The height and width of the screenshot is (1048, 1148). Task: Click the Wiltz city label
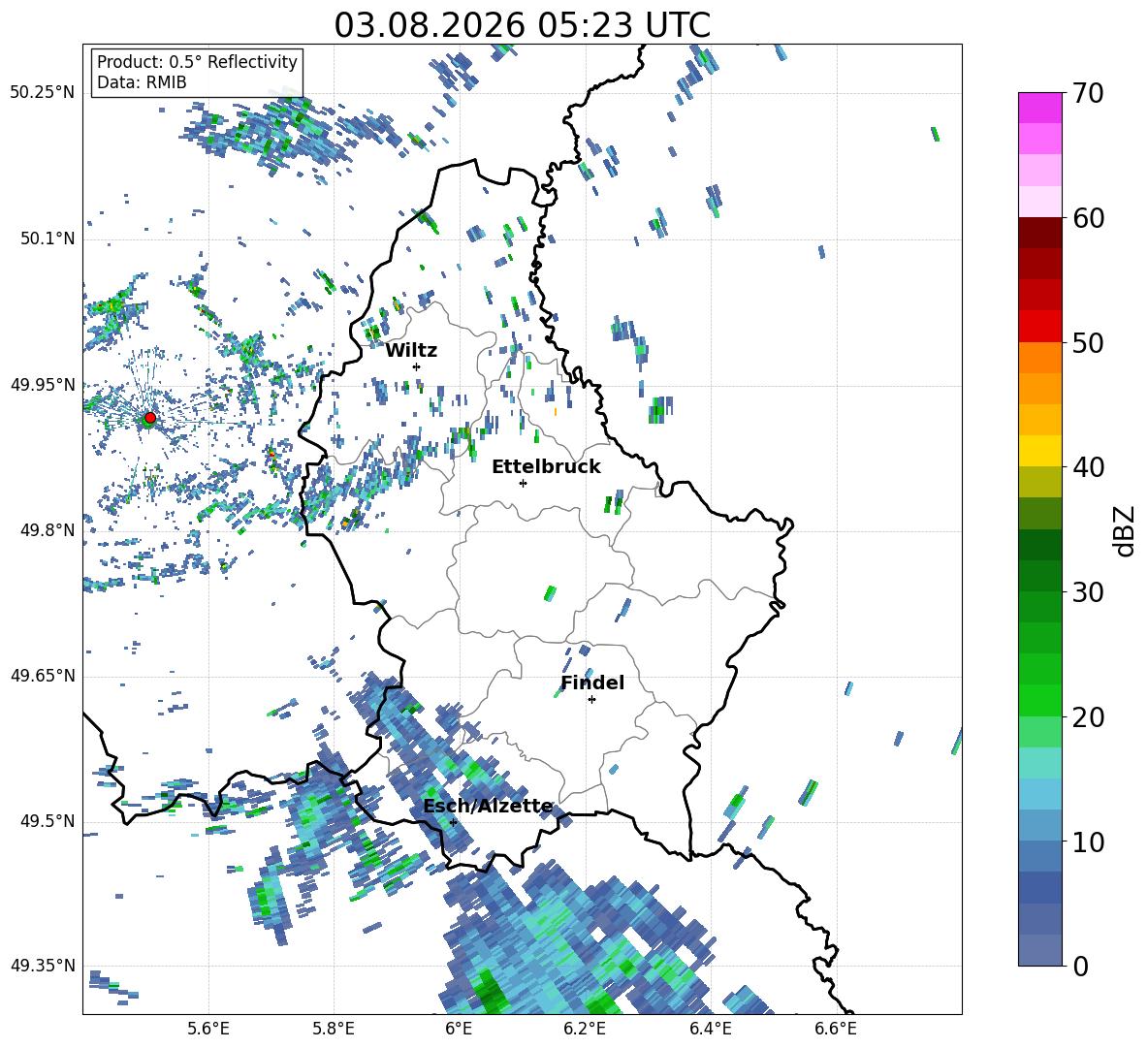point(411,351)
